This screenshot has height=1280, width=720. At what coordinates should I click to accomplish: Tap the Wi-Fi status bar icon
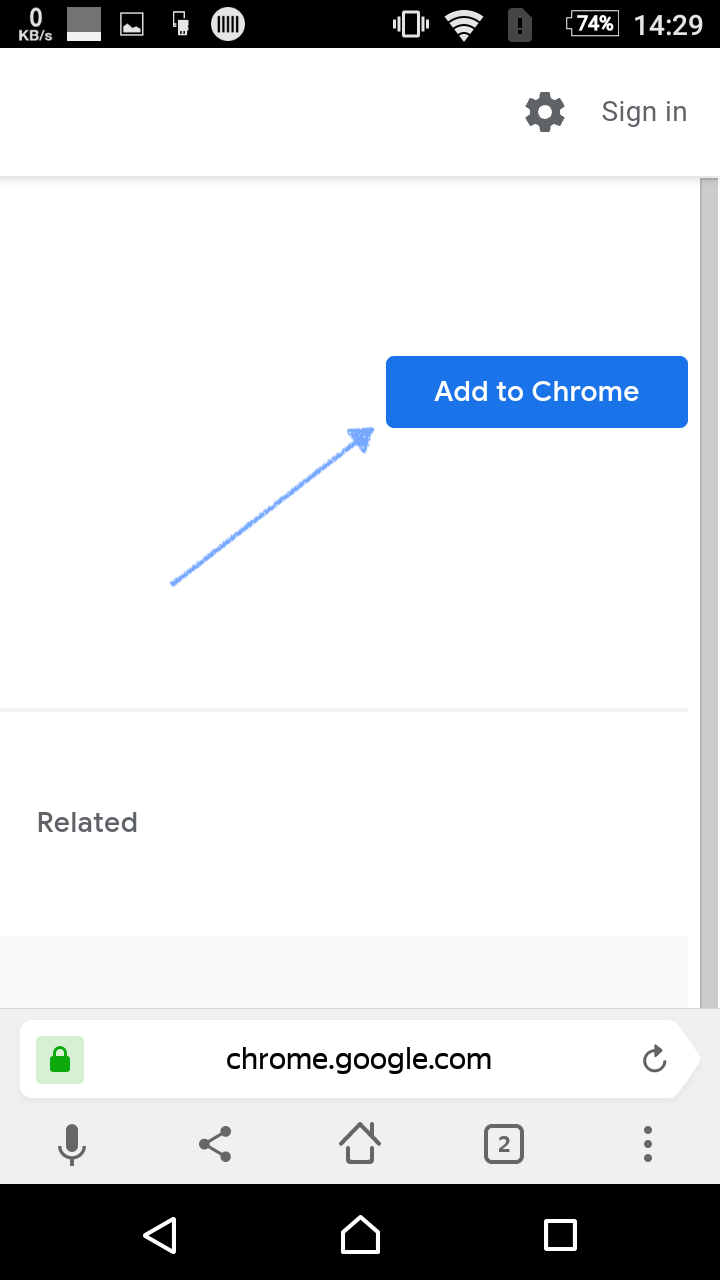tap(464, 24)
